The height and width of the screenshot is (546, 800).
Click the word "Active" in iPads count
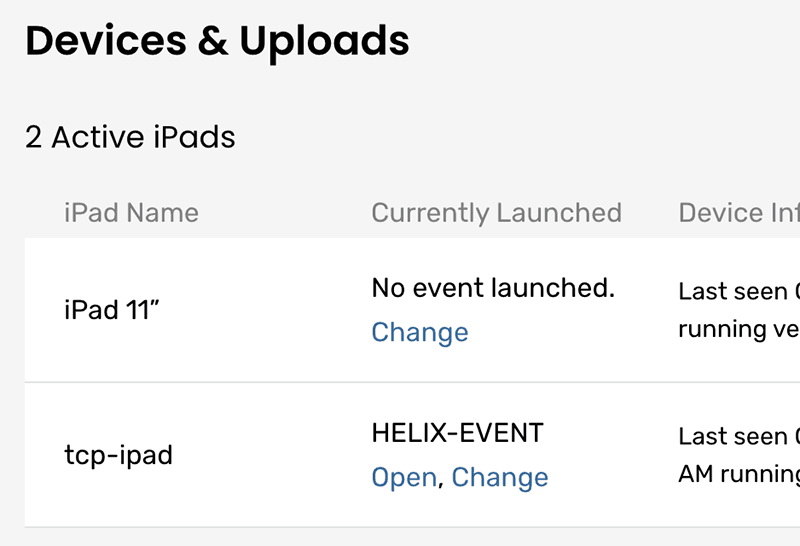click(x=97, y=137)
